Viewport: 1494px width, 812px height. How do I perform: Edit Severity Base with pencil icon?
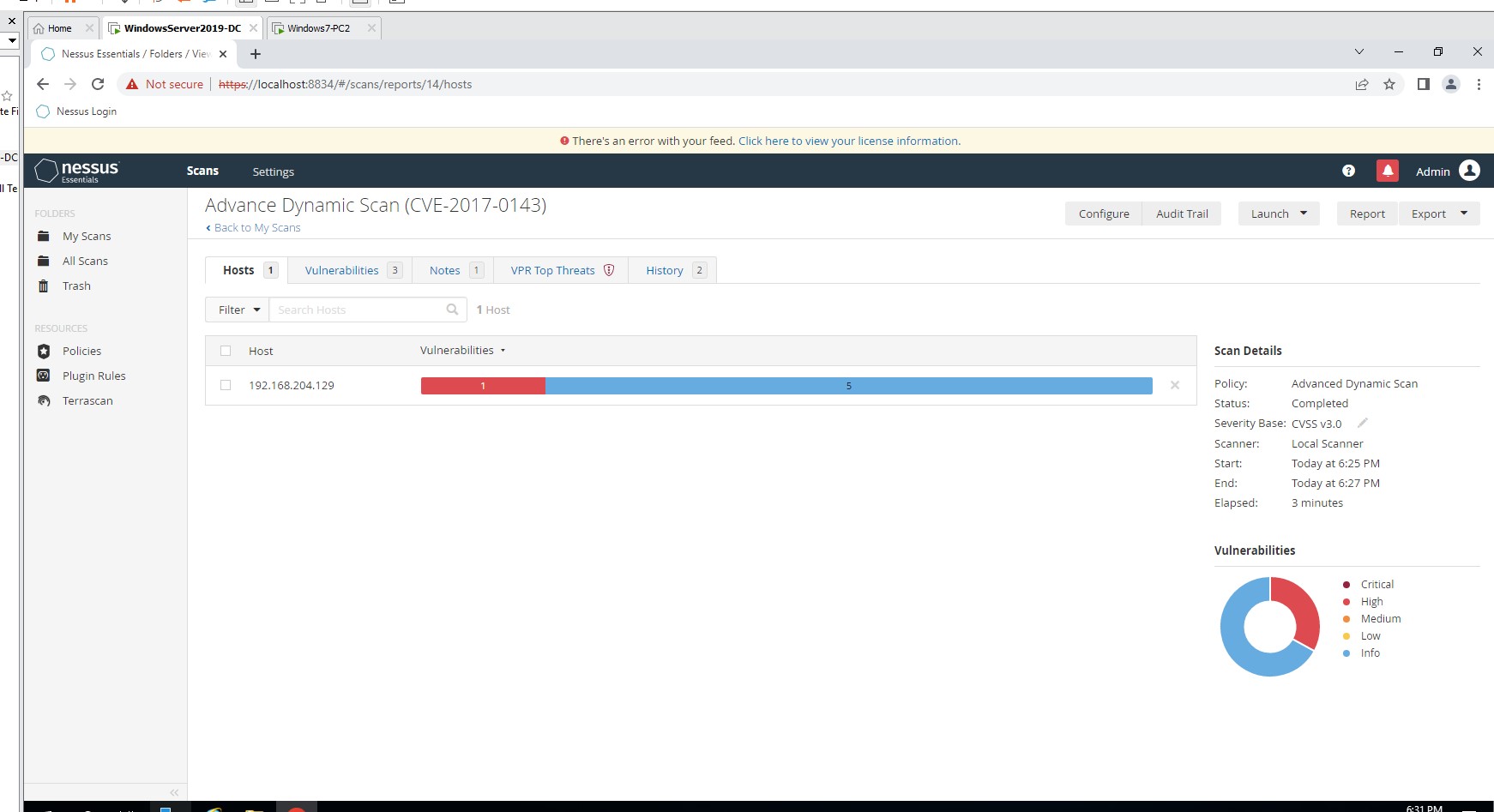[x=1362, y=423]
